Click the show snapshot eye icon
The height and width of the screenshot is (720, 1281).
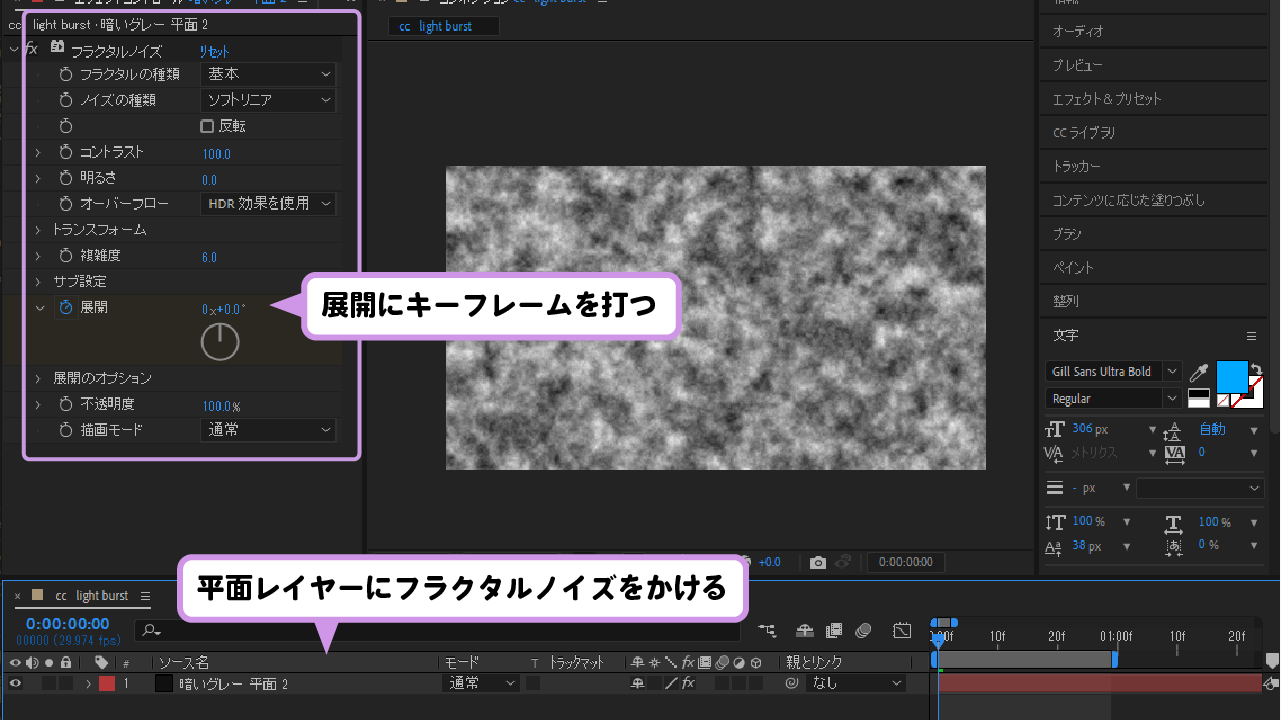coord(840,561)
